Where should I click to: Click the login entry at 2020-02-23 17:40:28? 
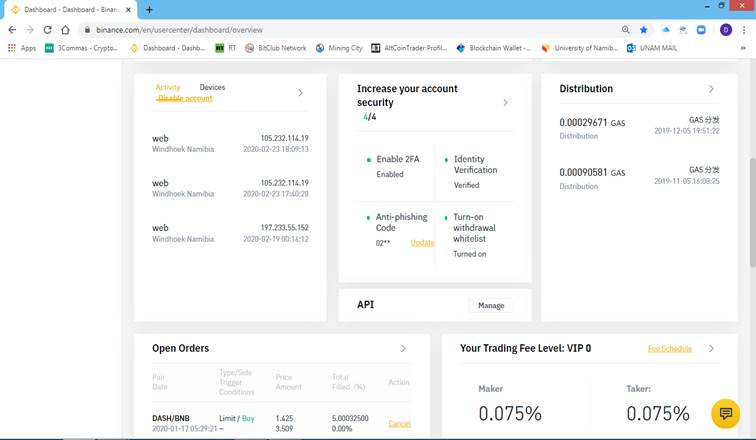[230, 188]
